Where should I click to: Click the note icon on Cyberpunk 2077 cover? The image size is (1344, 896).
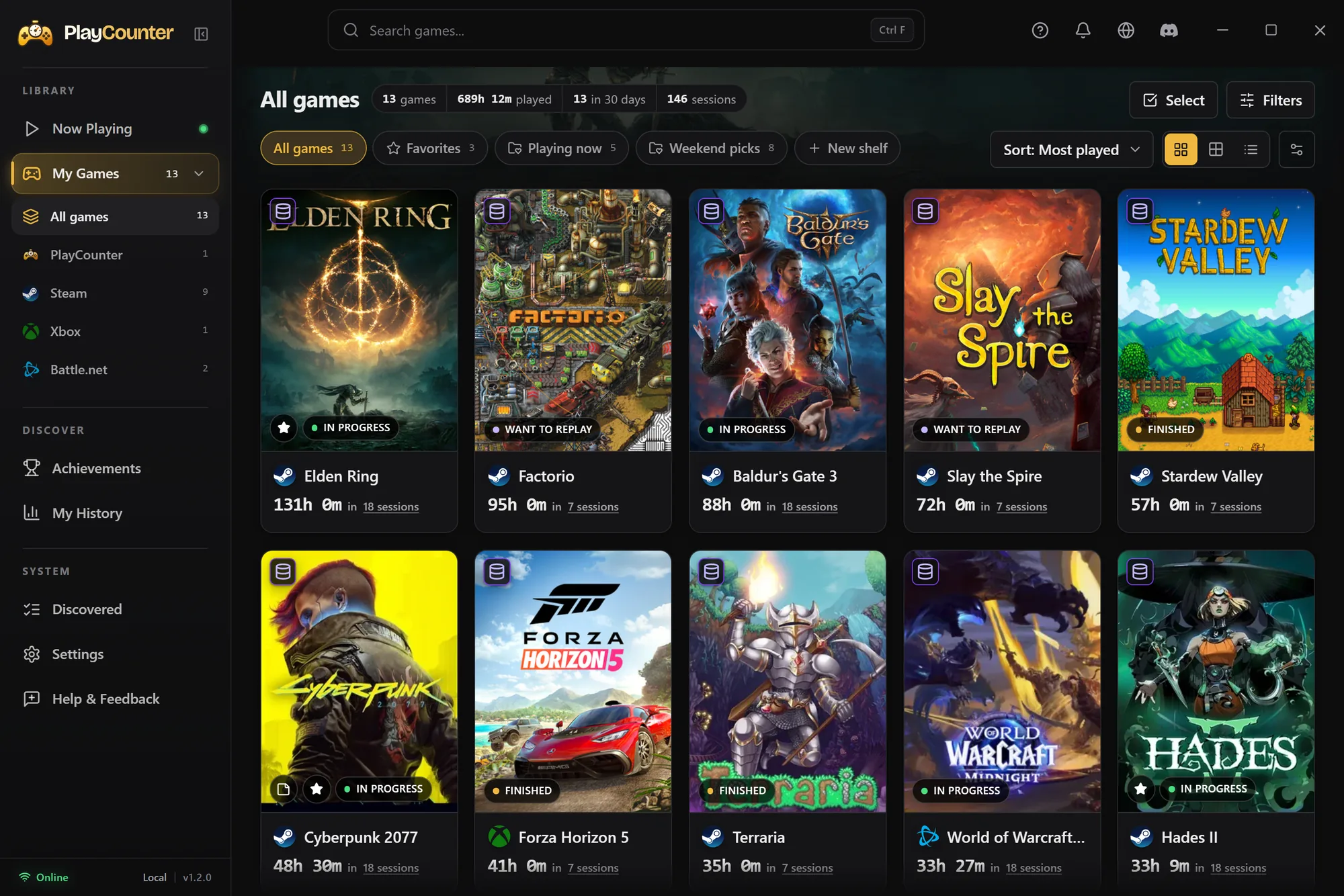pos(284,789)
